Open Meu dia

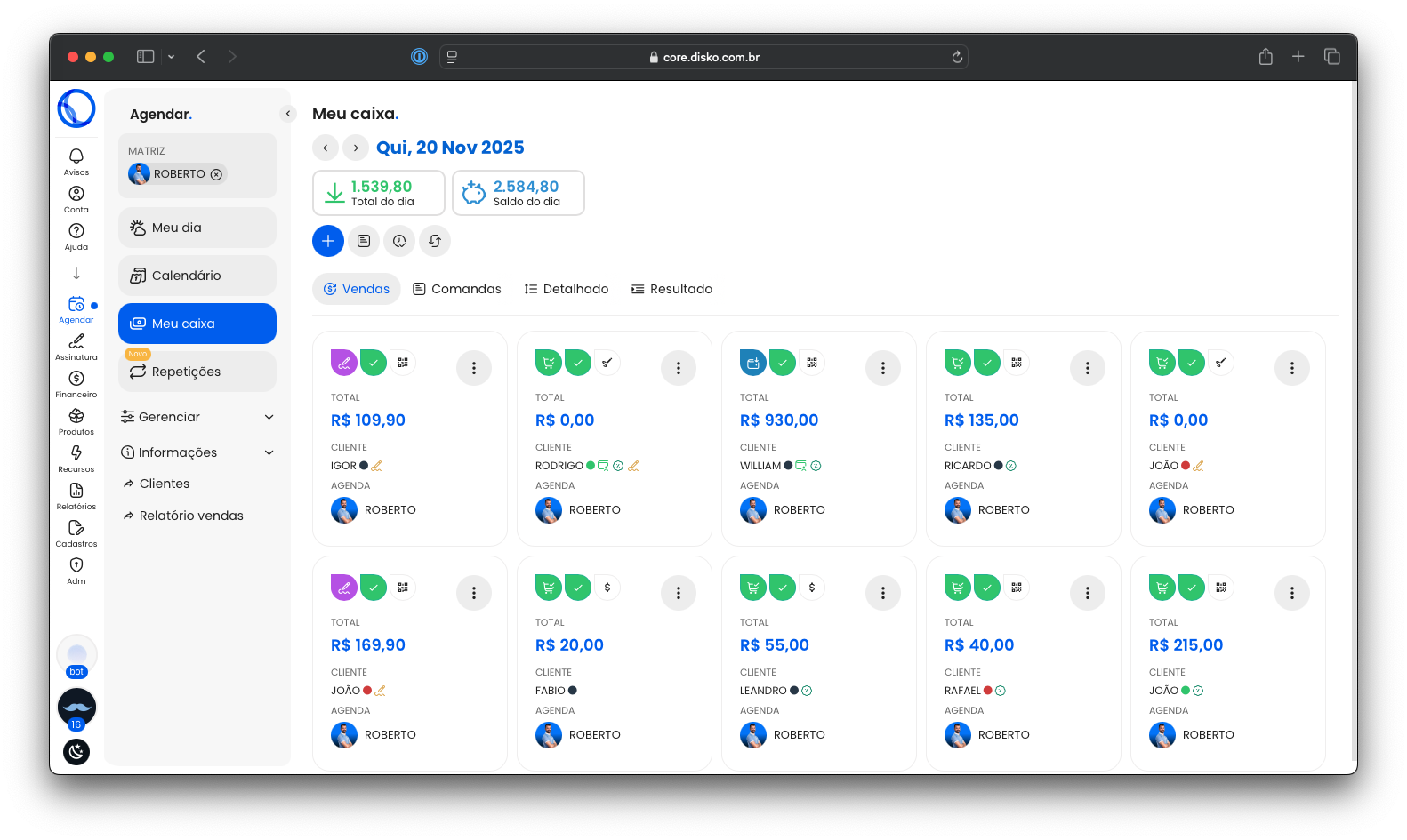197,228
